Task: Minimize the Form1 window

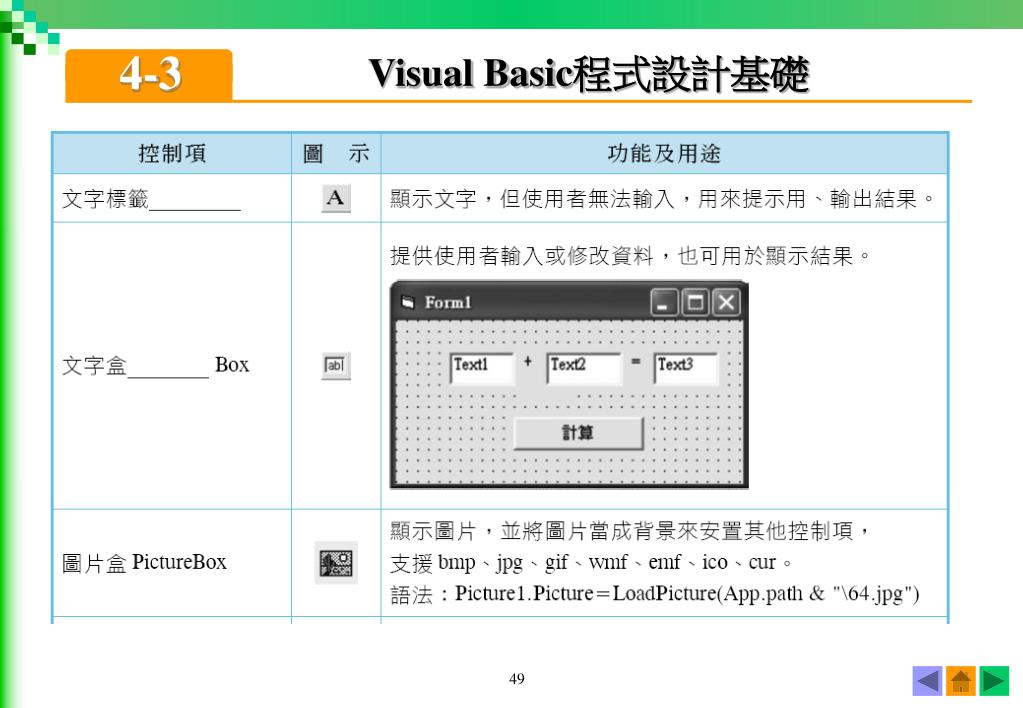Action: 664,303
